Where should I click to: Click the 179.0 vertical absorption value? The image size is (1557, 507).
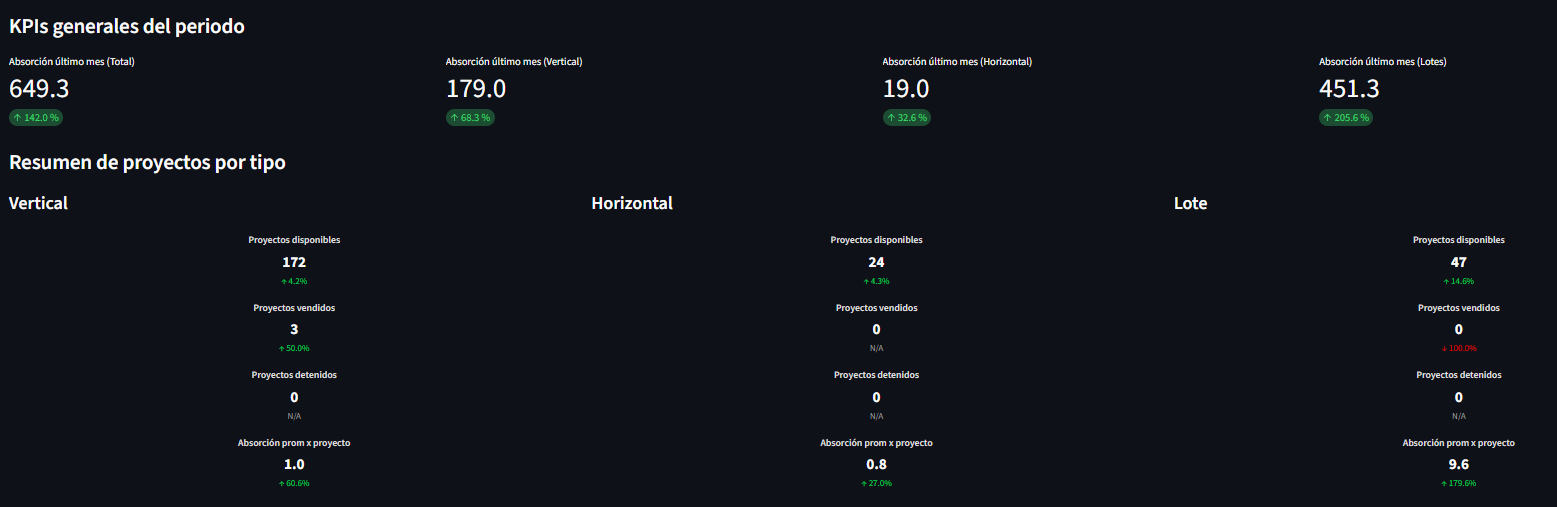[x=476, y=89]
